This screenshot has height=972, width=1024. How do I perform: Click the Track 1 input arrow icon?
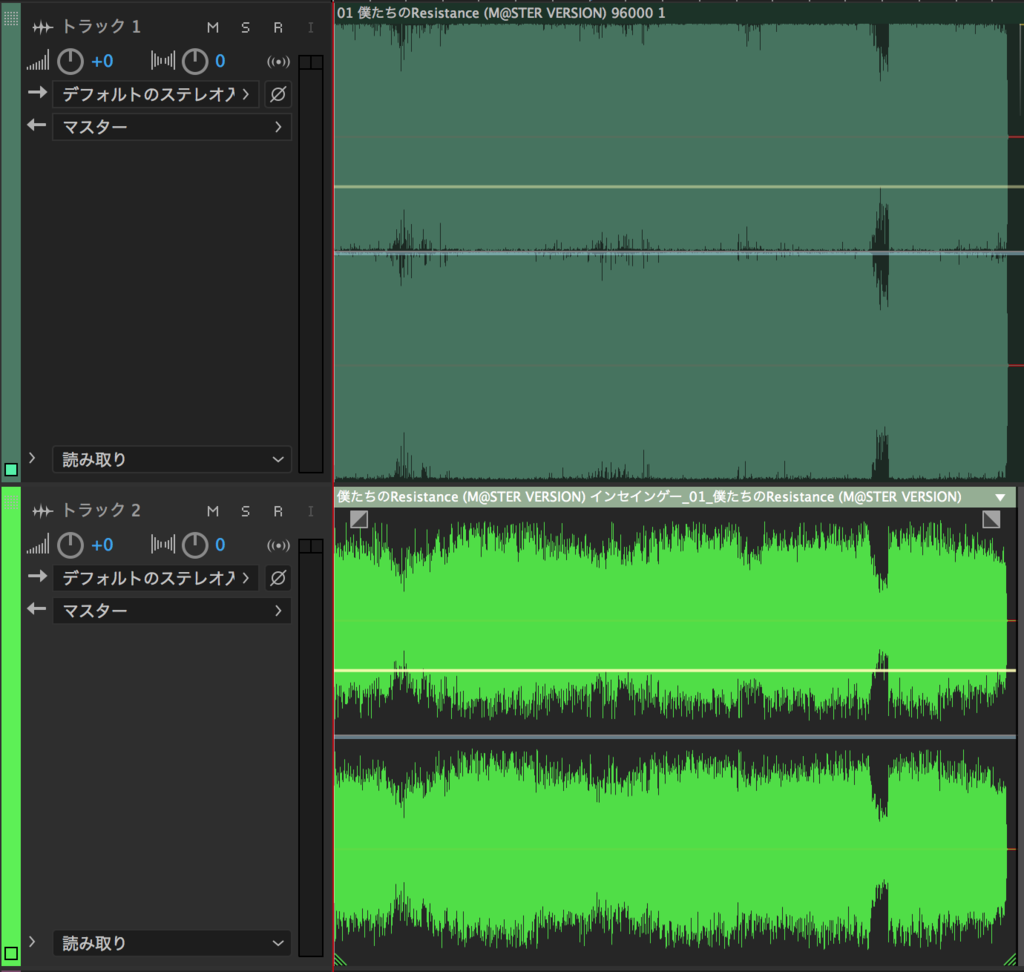click(37, 93)
